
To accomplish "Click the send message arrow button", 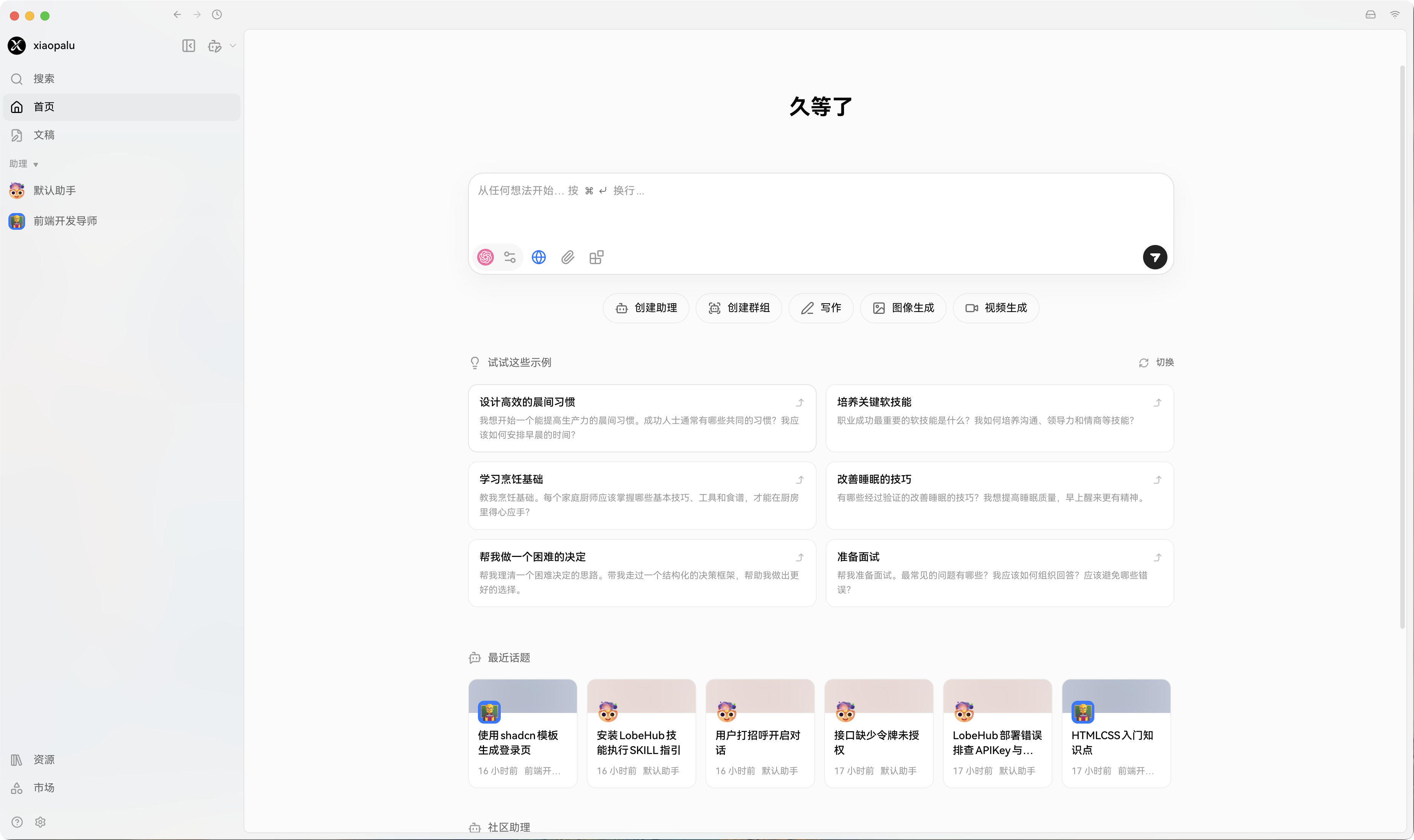I will point(1154,258).
